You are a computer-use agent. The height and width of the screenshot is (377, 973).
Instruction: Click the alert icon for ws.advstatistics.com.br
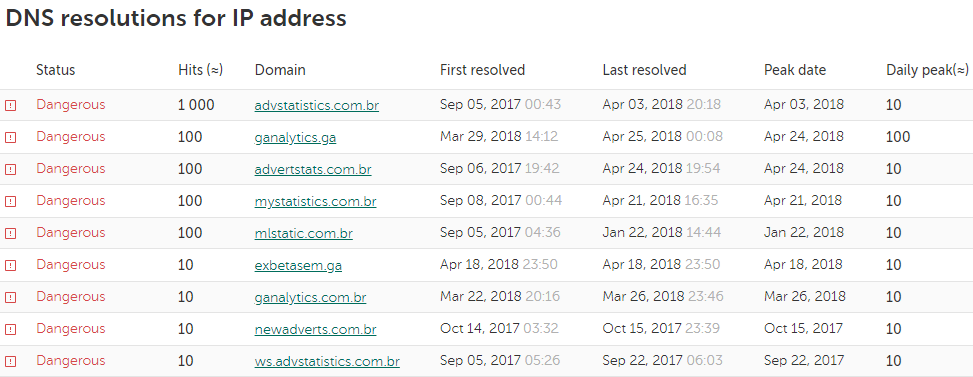(x=11, y=361)
